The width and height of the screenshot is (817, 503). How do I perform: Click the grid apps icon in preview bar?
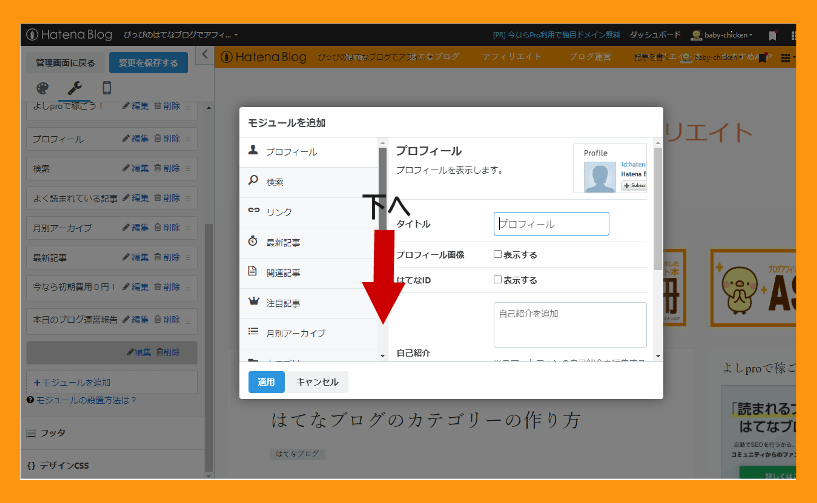click(x=786, y=58)
